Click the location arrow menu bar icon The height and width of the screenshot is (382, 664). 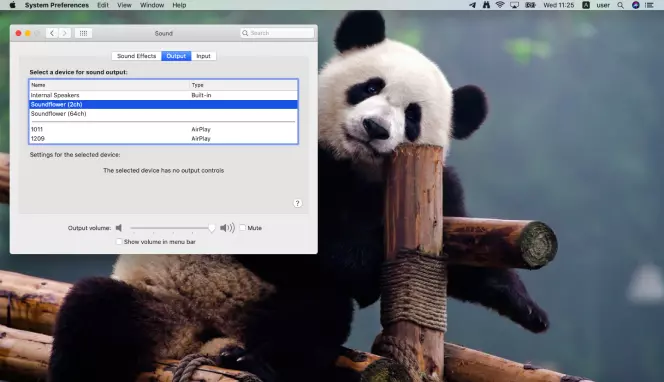pos(473,5)
